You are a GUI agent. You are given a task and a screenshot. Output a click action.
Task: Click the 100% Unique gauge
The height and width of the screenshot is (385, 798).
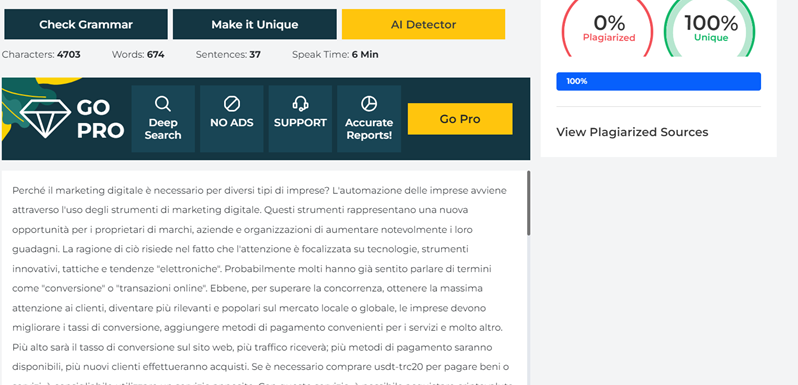pos(710,29)
